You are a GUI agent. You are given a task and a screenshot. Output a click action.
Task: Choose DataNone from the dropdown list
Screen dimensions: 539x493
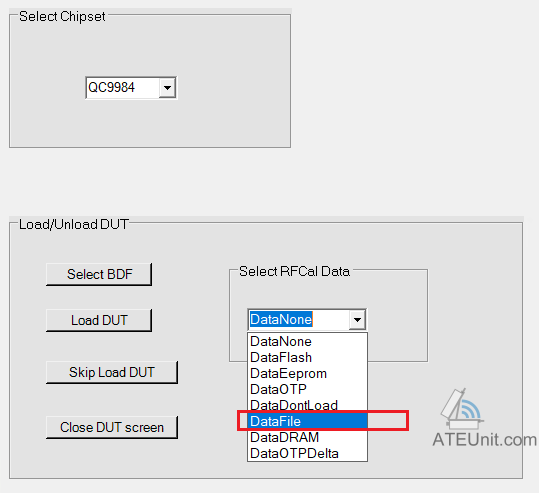click(308, 341)
